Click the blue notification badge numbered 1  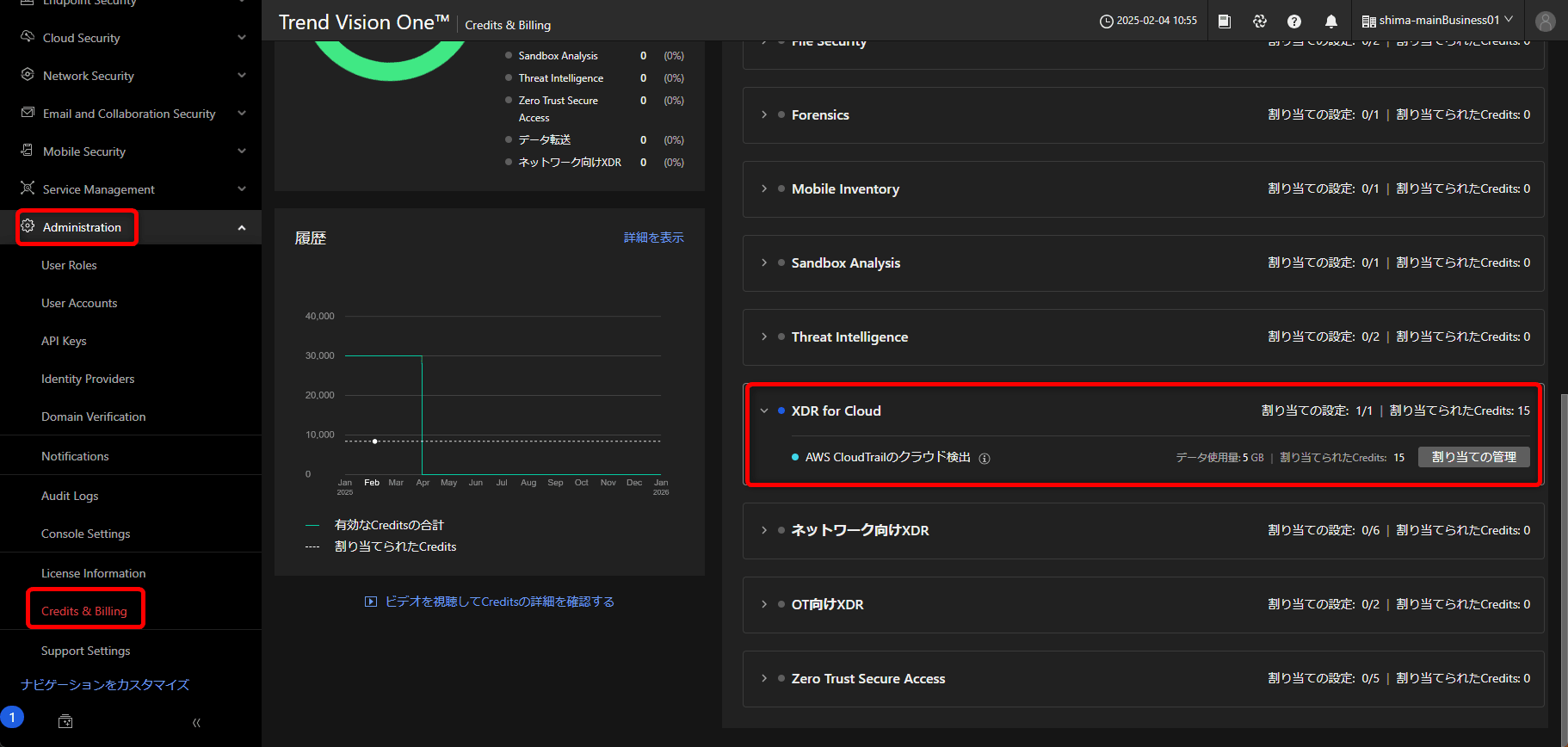pos(12,717)
